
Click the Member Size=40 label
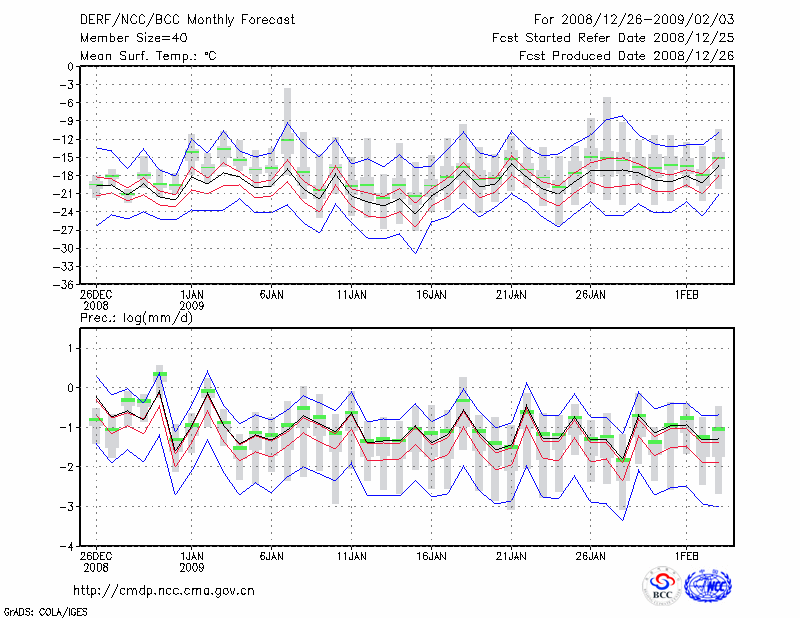pos(126,37)
